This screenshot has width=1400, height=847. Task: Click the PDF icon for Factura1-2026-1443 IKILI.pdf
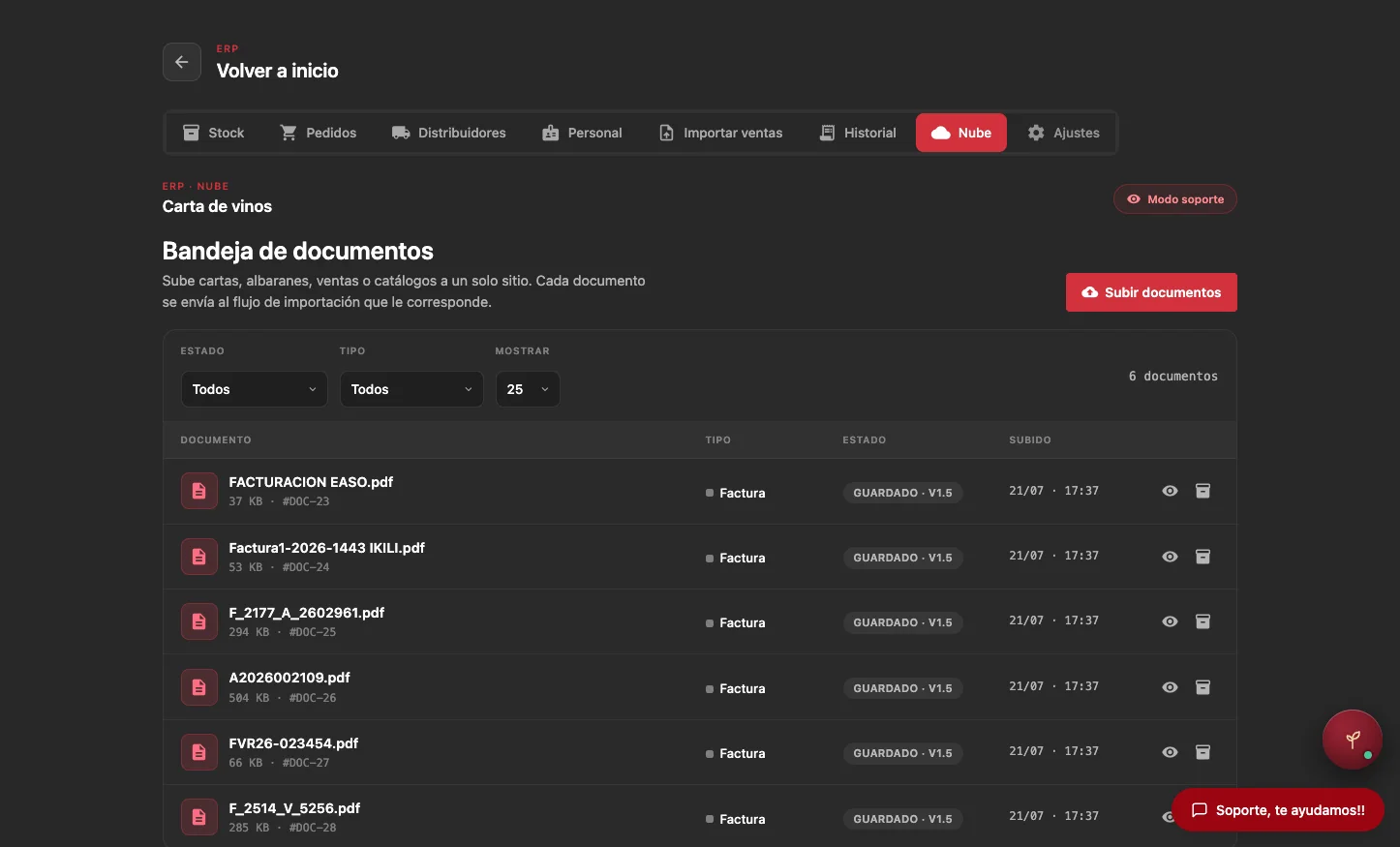pyautogui.click(x=199, y=557)
